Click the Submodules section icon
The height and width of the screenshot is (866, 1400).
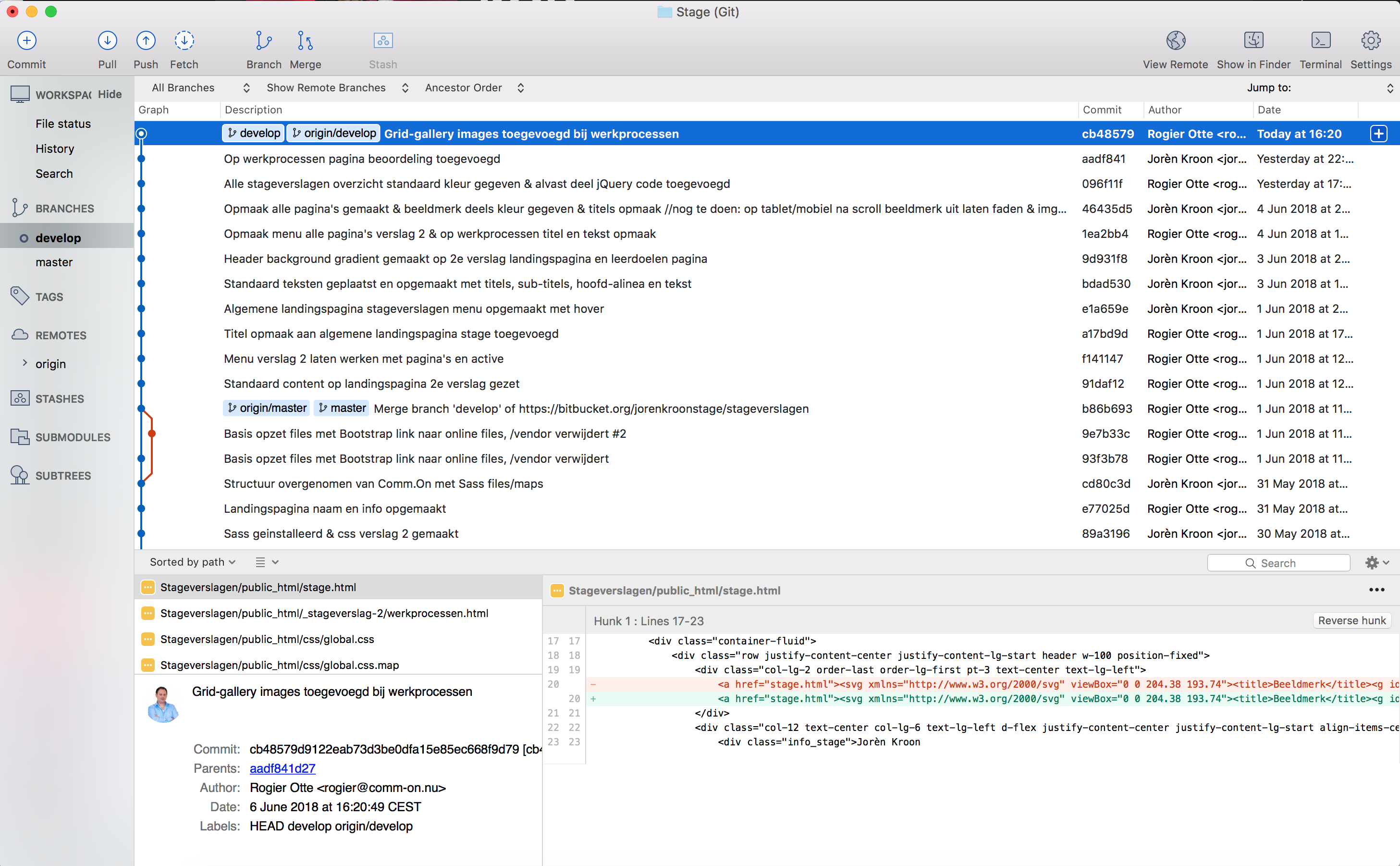20,436
